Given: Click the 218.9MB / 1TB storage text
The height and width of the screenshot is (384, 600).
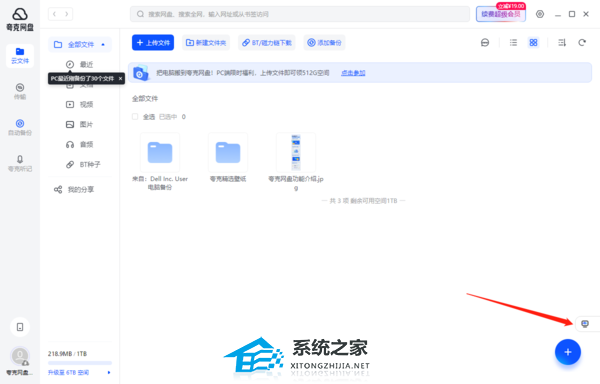Looking at the screenshot, I should click(67, 354).
